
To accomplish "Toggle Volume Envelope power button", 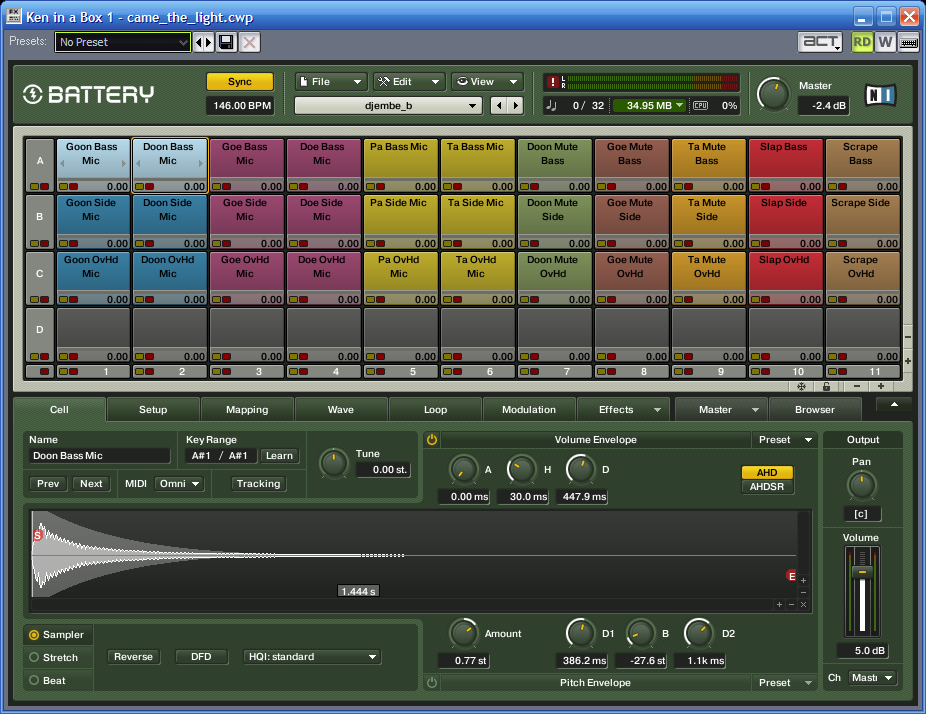I will click(432, 439).
